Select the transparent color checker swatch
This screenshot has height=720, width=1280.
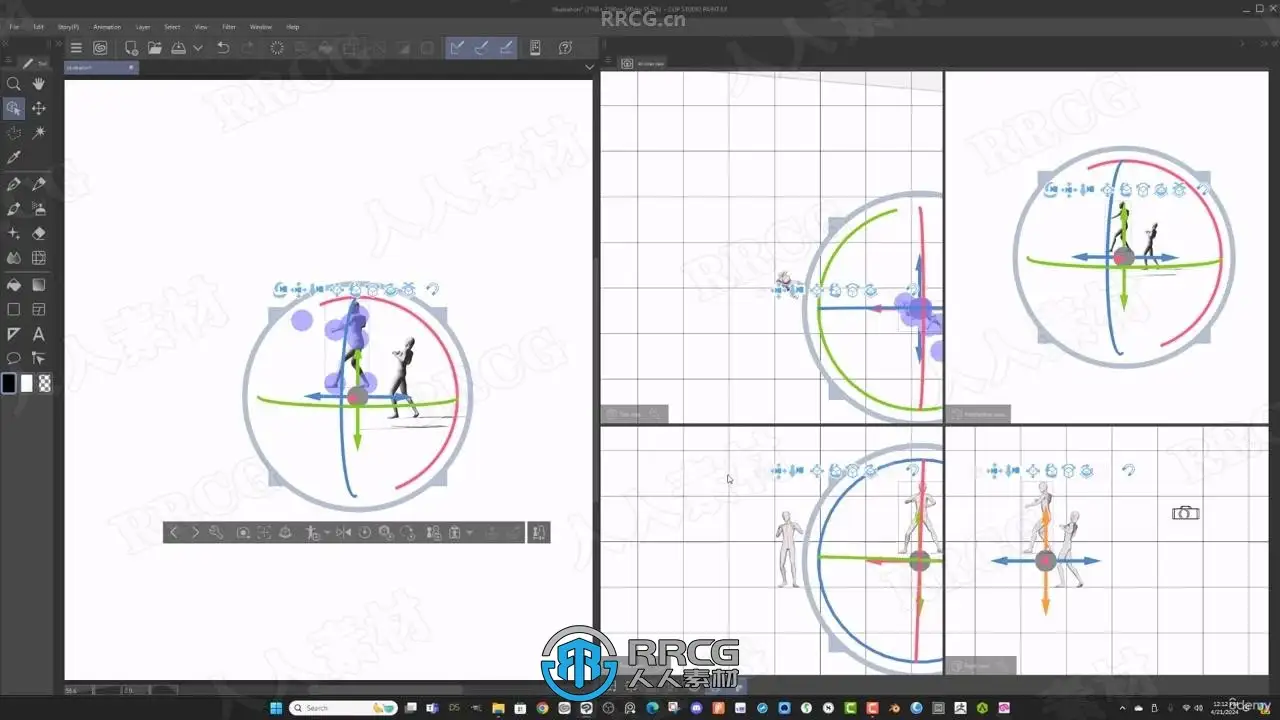tap(45, 383)
